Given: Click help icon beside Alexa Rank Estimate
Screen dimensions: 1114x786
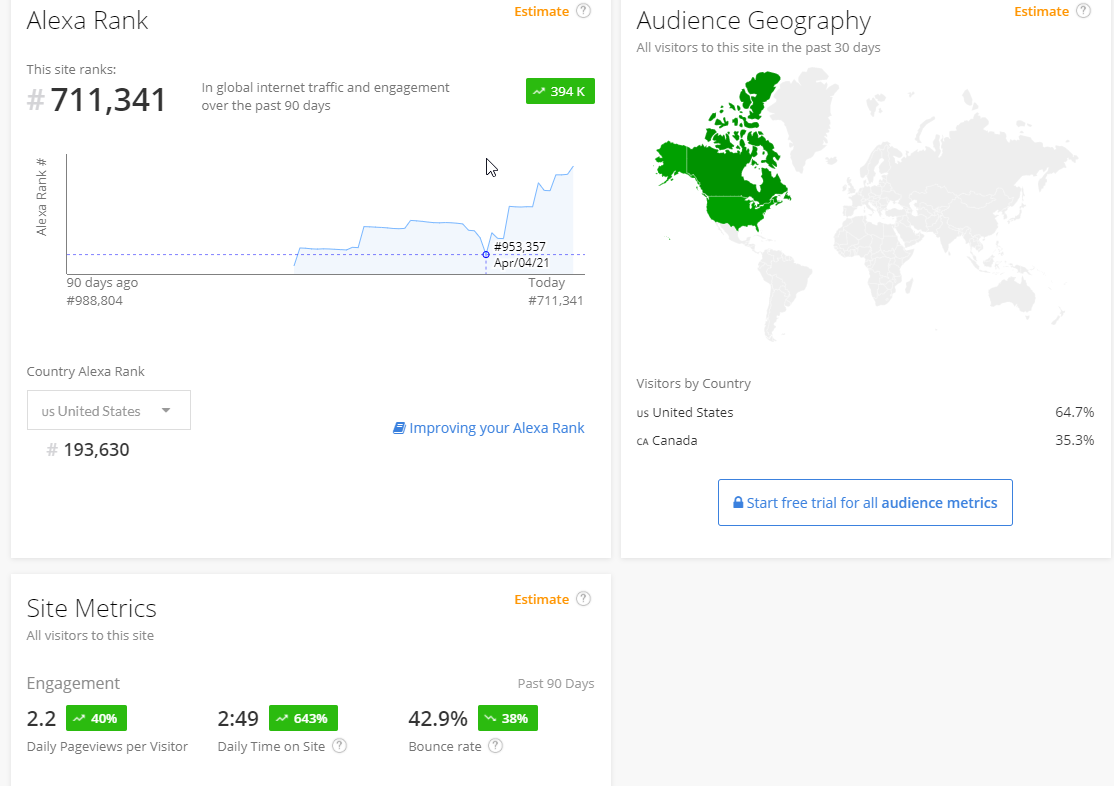Looking at the screenshot, I should pyautogui.click(x=584, y=11).
